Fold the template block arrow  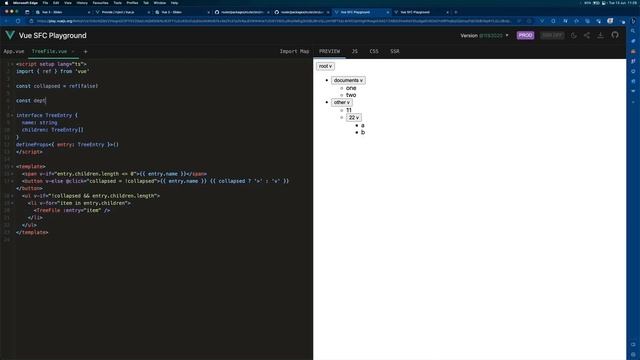pyautogui.click(x=12, y=167)
